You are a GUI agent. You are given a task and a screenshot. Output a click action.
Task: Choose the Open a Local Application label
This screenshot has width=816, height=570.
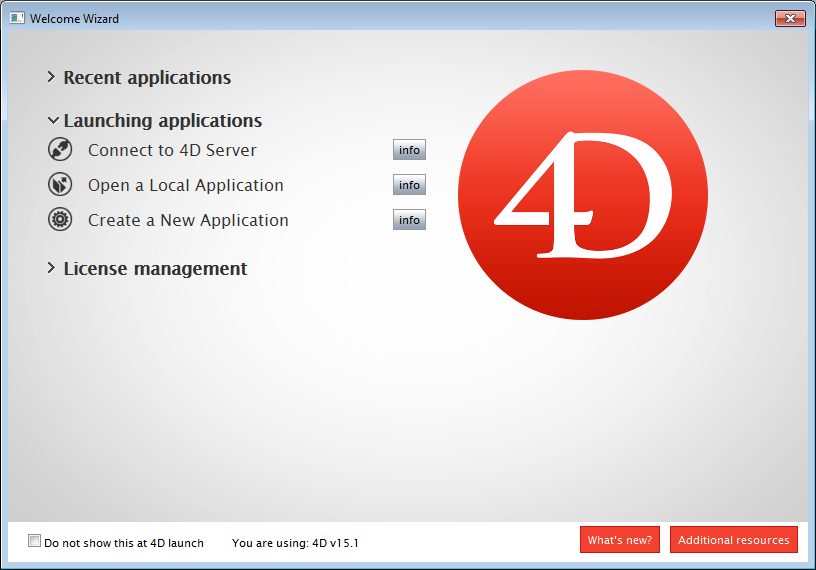tap(185, 185)
